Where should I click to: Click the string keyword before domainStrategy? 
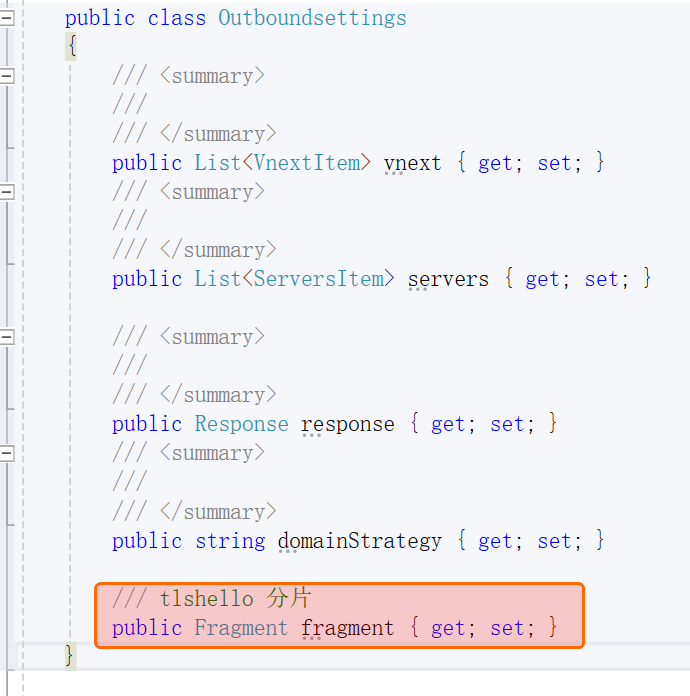[230, 541]
